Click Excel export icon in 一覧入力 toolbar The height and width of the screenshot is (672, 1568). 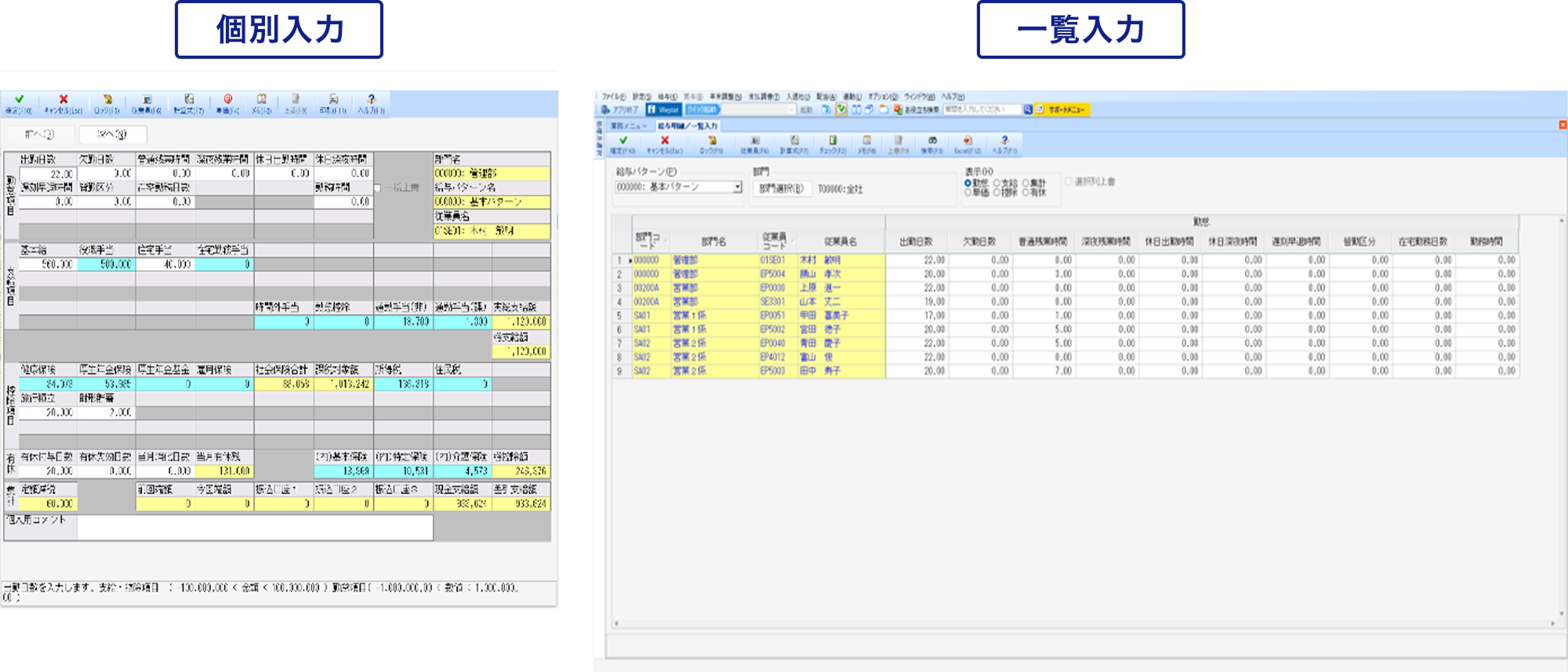[x=967, y=143]
